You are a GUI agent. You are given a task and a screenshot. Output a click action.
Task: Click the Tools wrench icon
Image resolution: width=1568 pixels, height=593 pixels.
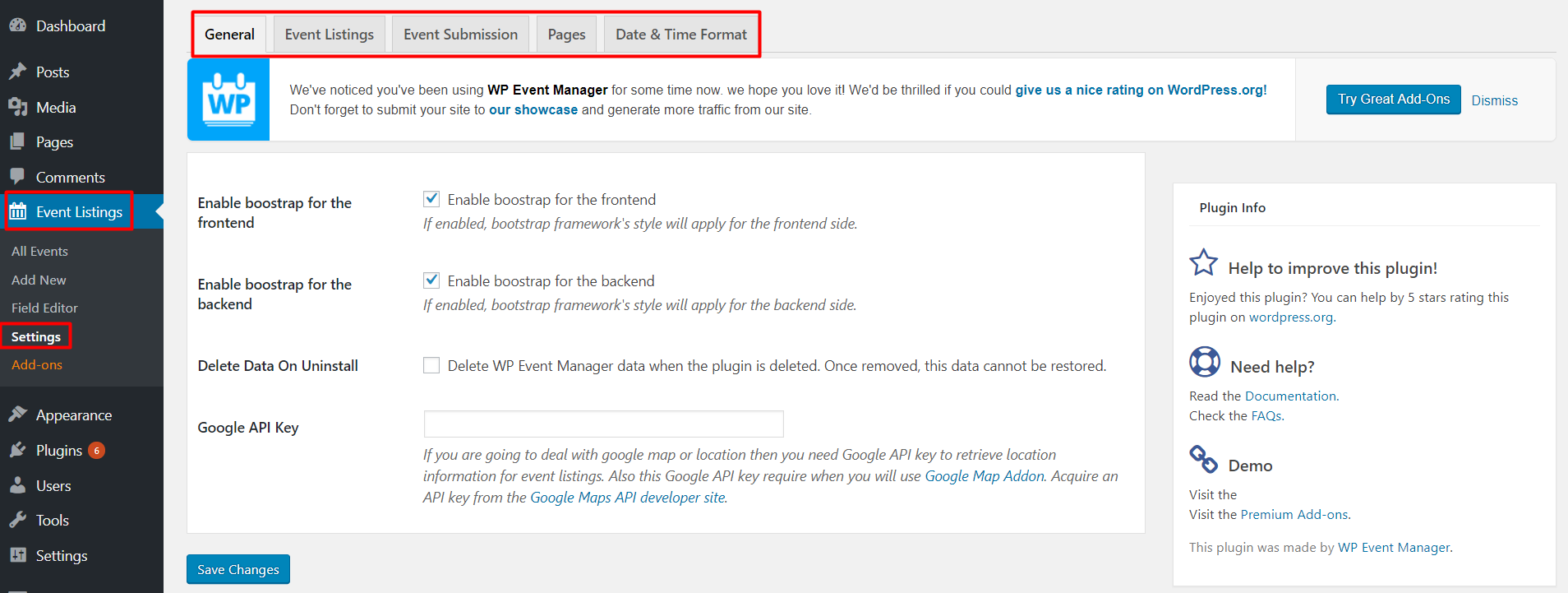tap(17, 520)
